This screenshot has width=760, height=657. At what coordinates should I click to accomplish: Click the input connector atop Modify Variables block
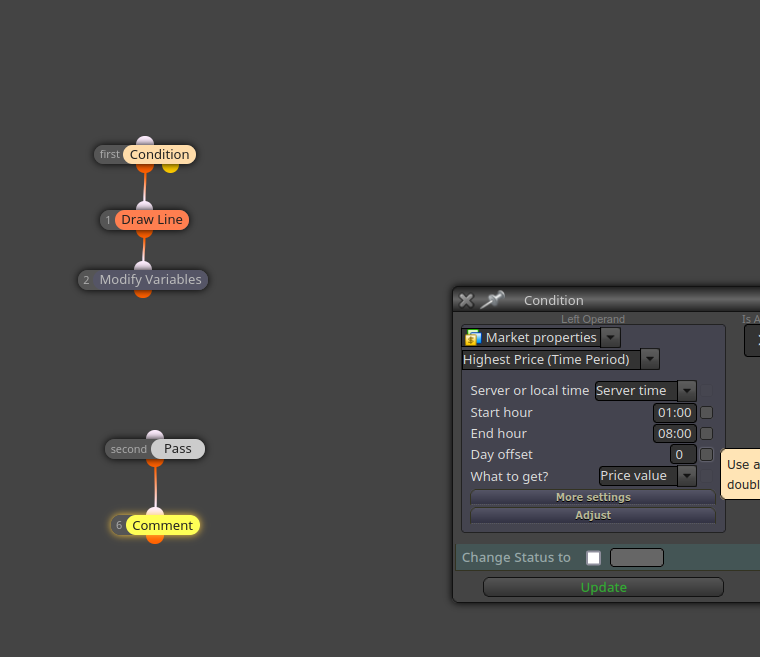tap(143, 266)
